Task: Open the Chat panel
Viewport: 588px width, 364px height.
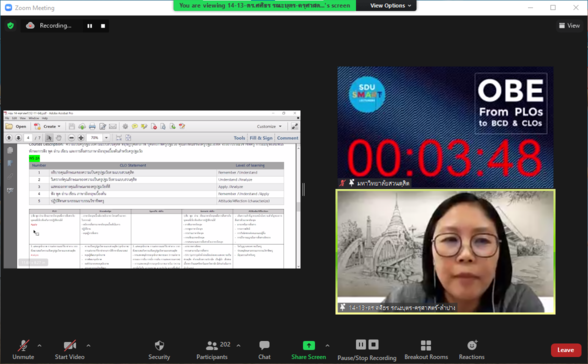Action: pos(264,349)
